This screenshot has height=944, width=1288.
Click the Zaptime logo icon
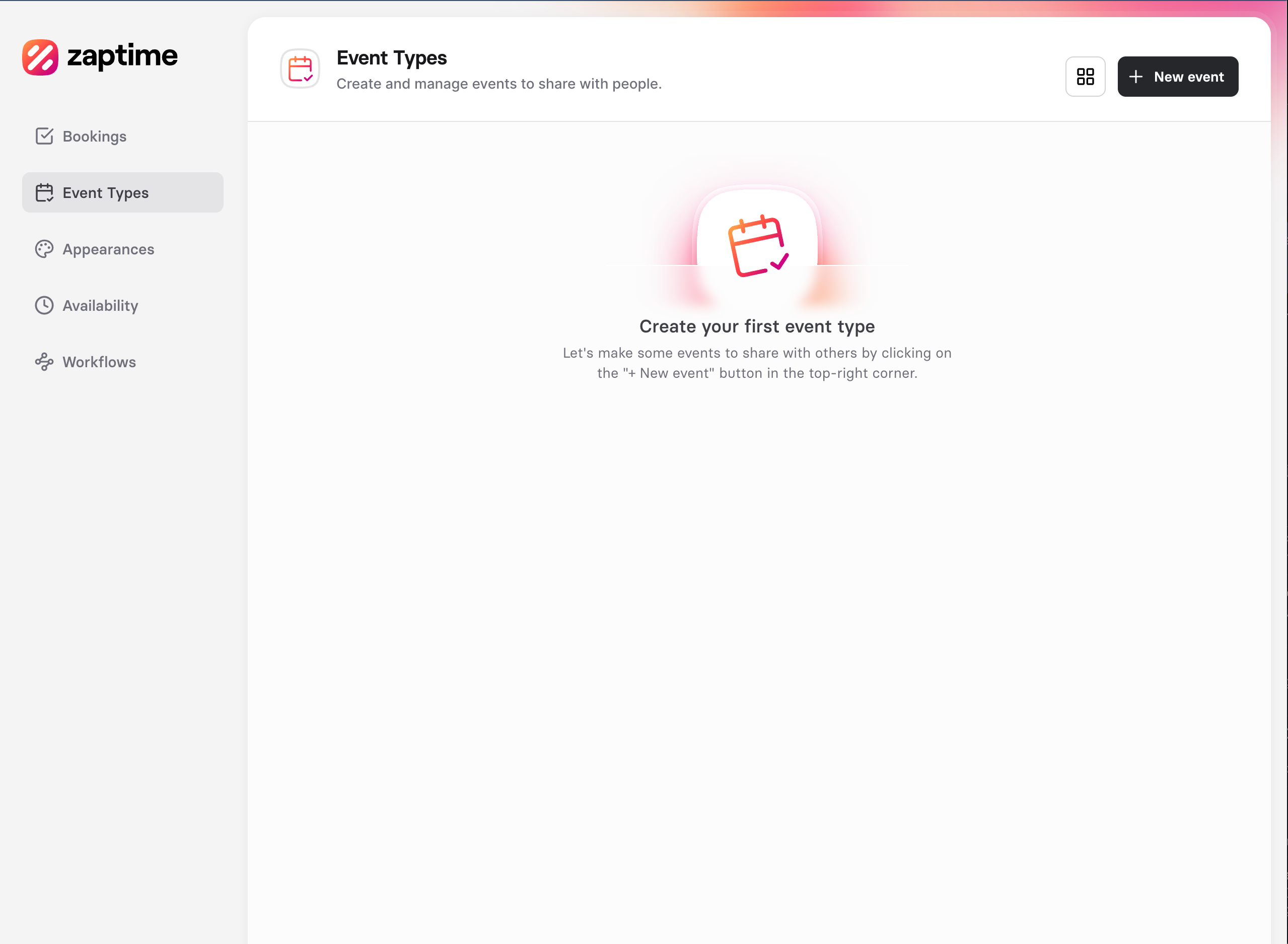pyautogui.click(x=40, y=56)
